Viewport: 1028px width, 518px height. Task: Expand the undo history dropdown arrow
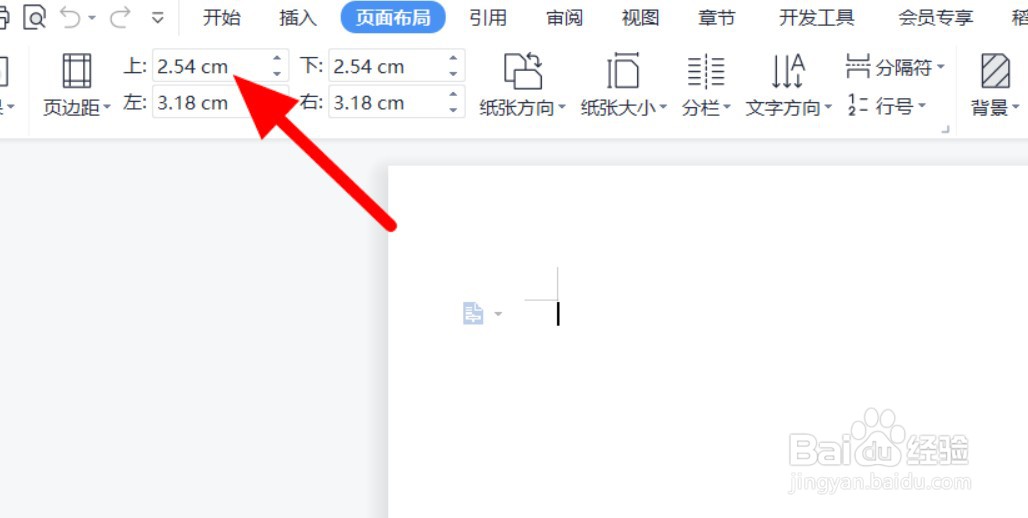92,18
